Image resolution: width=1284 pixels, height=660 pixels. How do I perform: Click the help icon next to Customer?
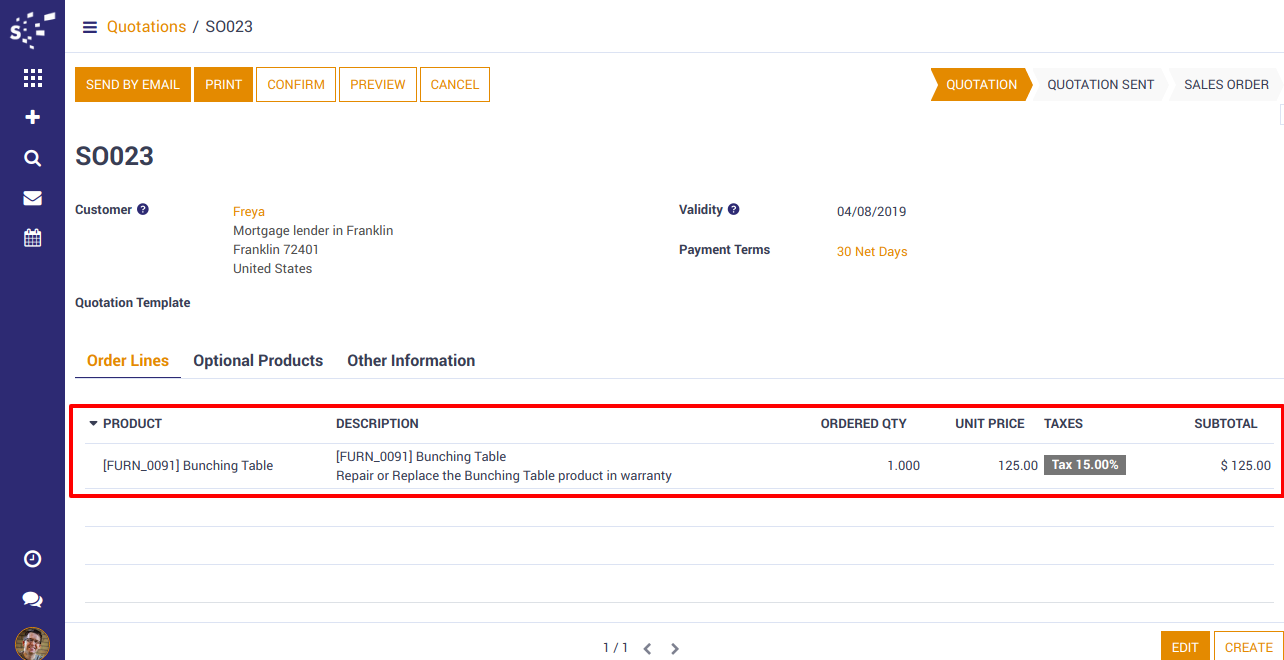click(x=143, y=210)
